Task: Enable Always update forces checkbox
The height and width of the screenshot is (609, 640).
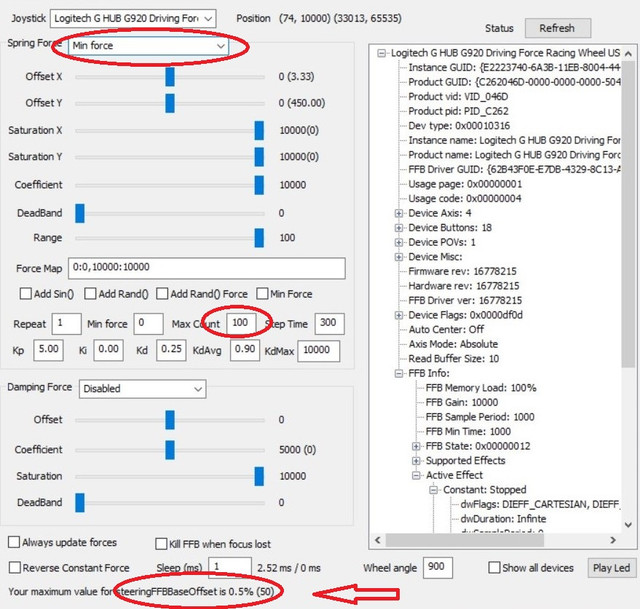Action: [x=14, y=543]
